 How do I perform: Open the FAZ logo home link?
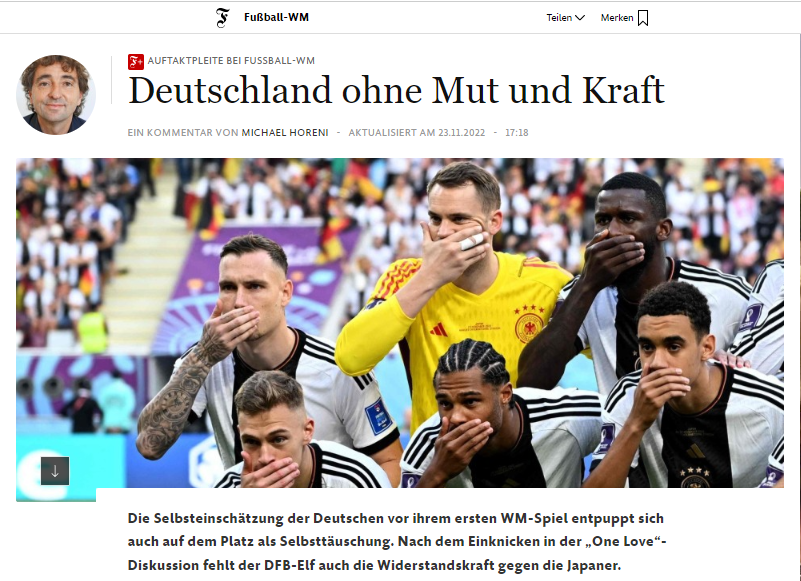(x=222, y=17)
